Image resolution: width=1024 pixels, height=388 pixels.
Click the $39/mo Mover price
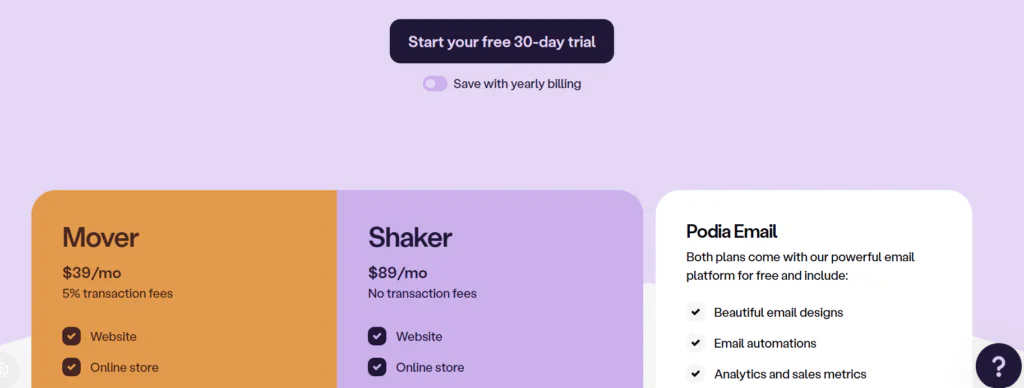coord(92,273)
